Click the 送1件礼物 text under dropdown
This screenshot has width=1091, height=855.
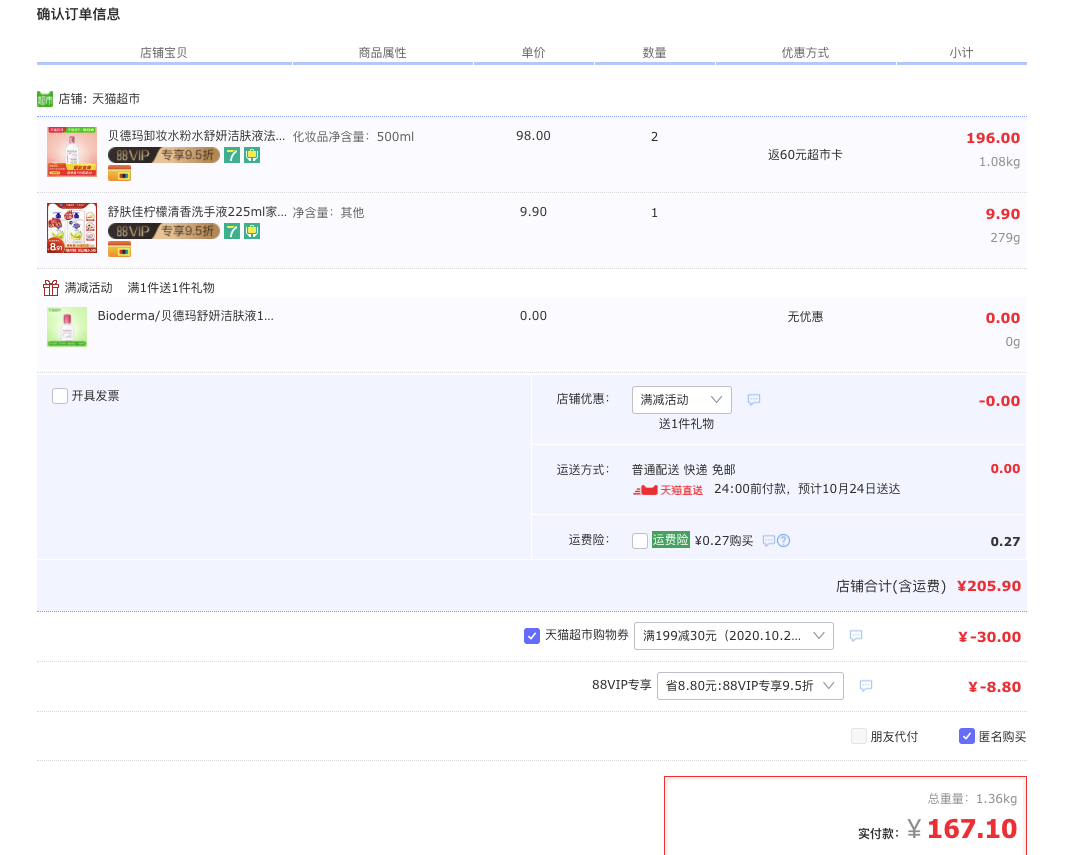point(686,424)
